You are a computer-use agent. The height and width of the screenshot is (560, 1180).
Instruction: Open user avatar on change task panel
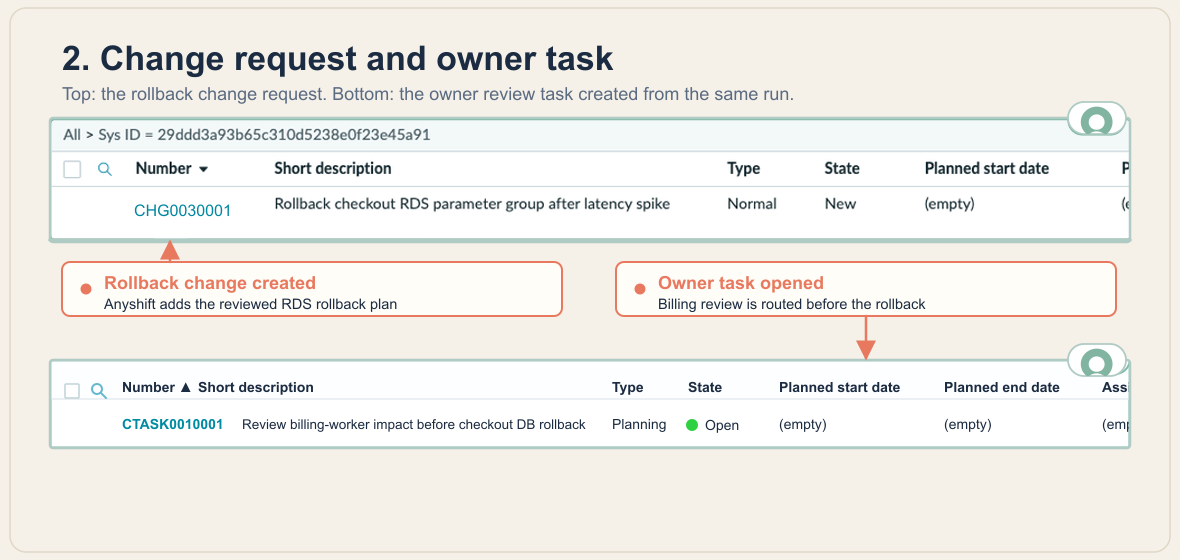[1096, 362]
